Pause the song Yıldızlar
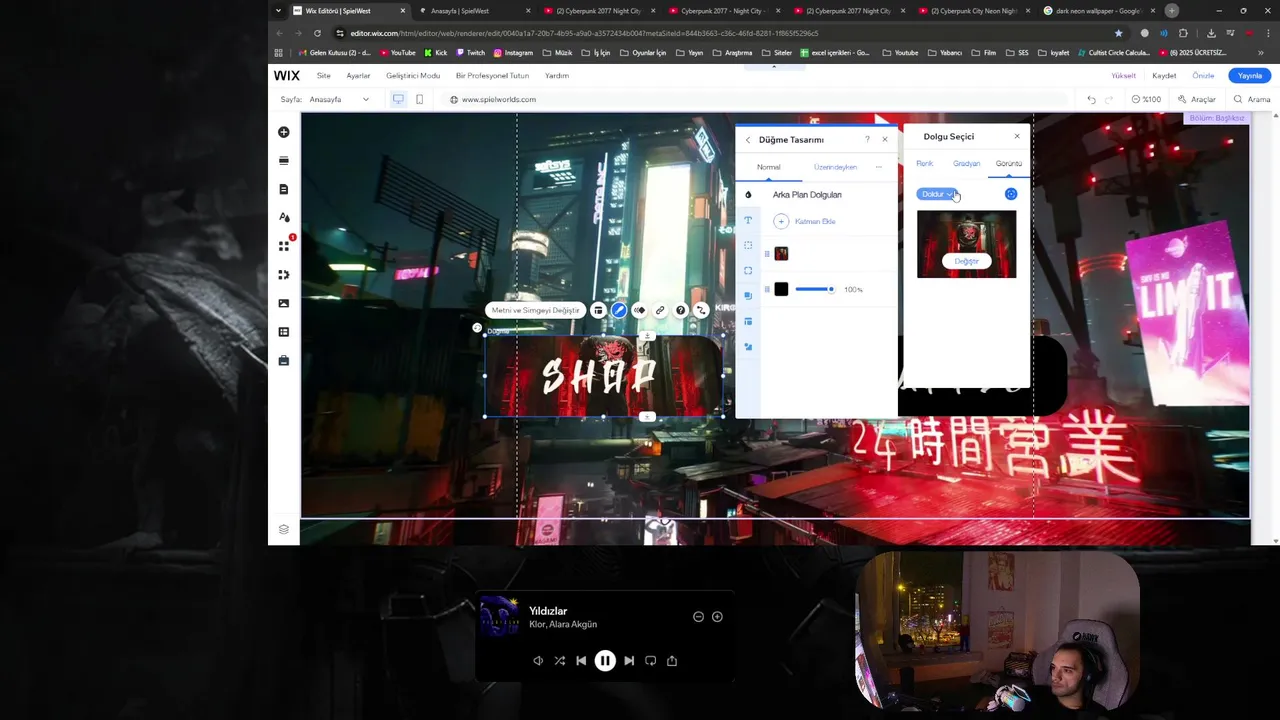The height and width of the screenshot is (720, 1280). (x=605, y=660)
